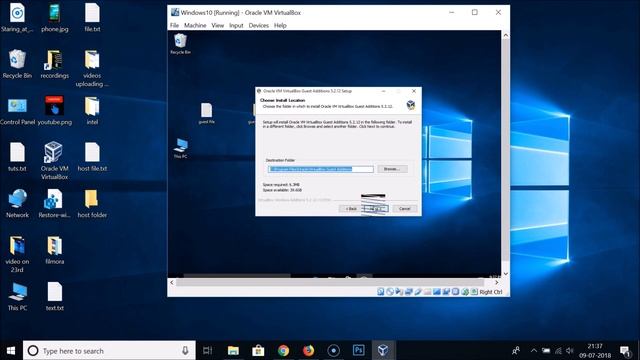The width and height of the screenshot is (640, 360).
Task: Select the guest Recycle Bin icon inside the VM
Action: [x=180, y=44]
